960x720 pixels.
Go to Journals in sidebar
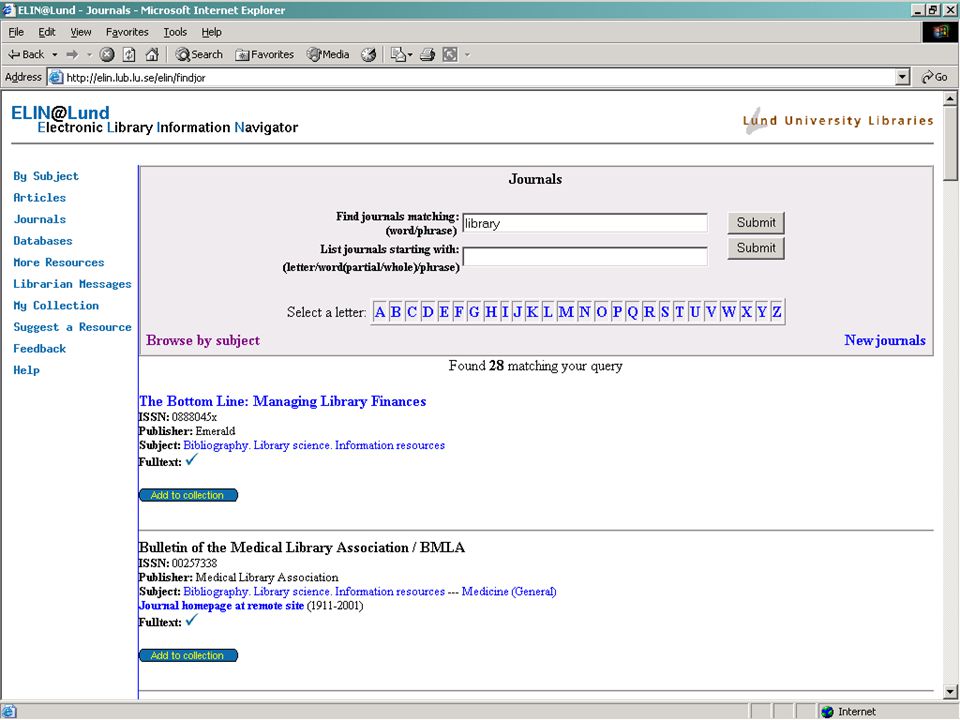tap(39, 219)
